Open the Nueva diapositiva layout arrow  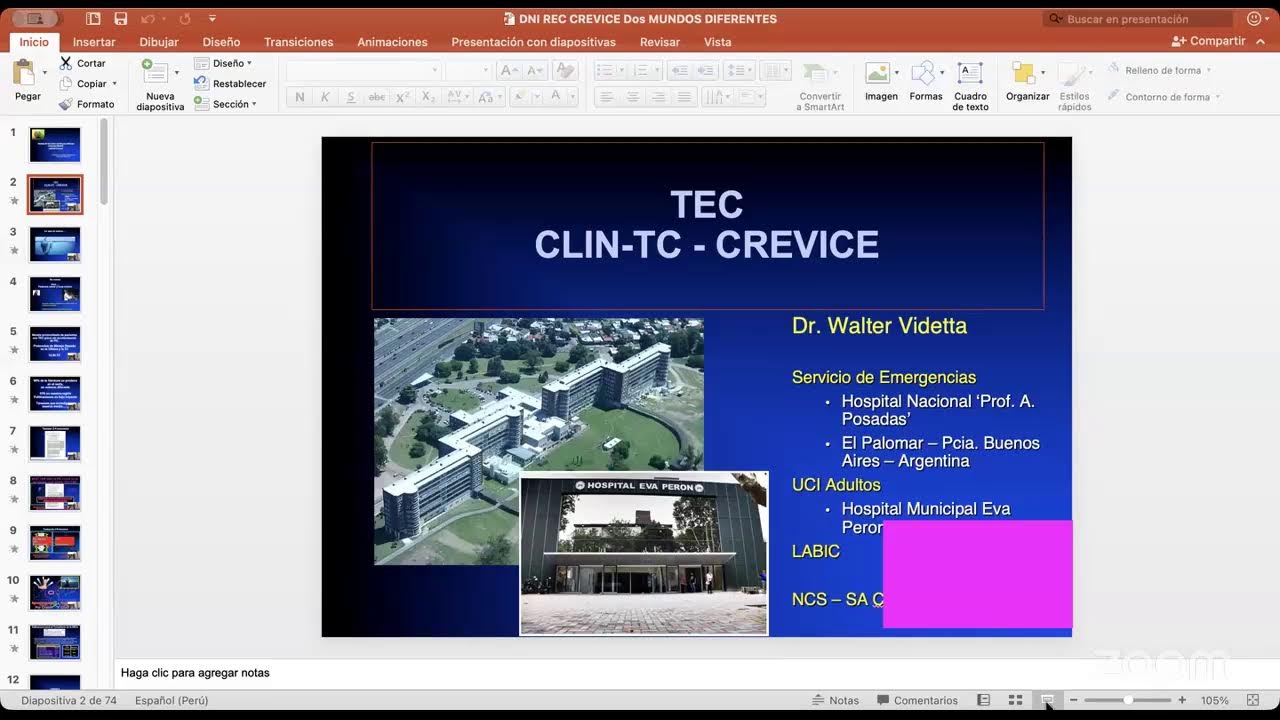pos(177,73)
